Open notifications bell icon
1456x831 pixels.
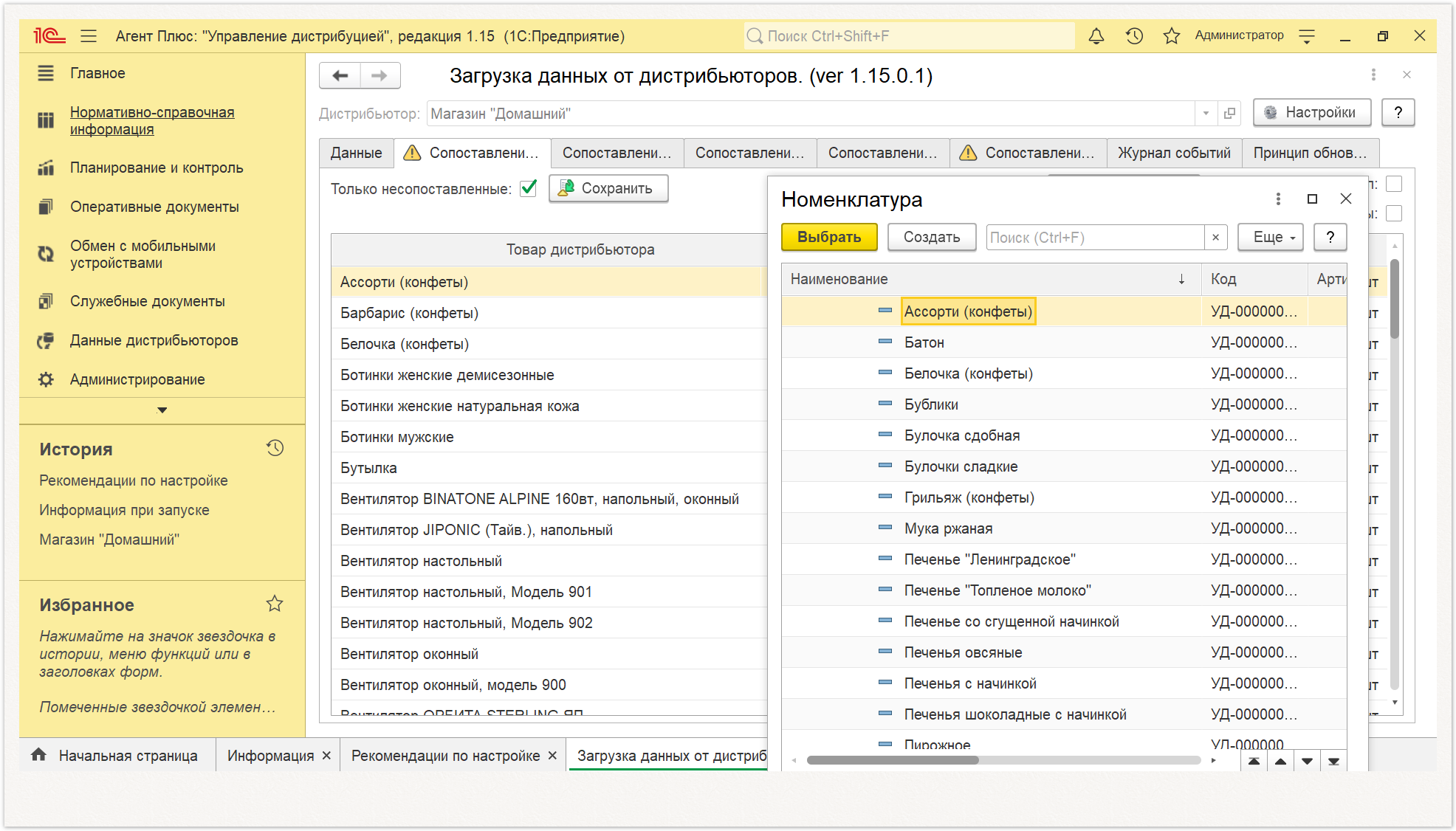click(x=1096, y=35)
